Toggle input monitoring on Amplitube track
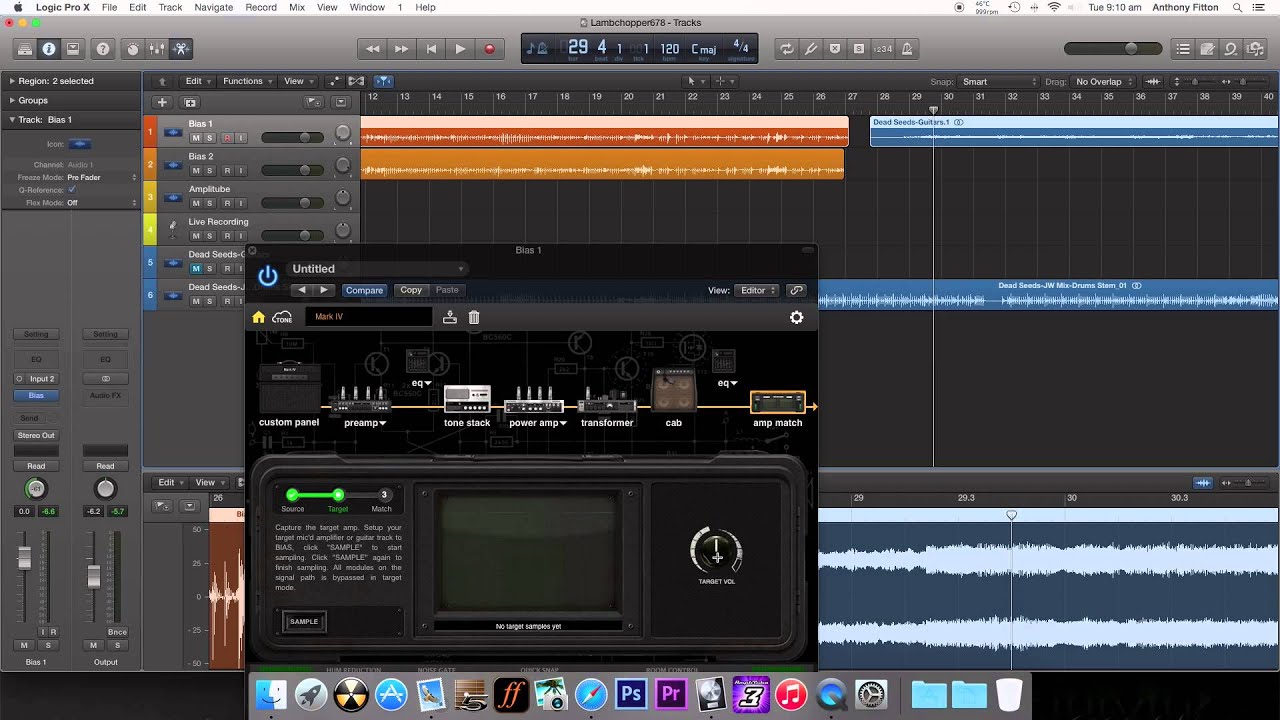The width and height of the screenshot is (1280, 720). [x=240, y=203]
